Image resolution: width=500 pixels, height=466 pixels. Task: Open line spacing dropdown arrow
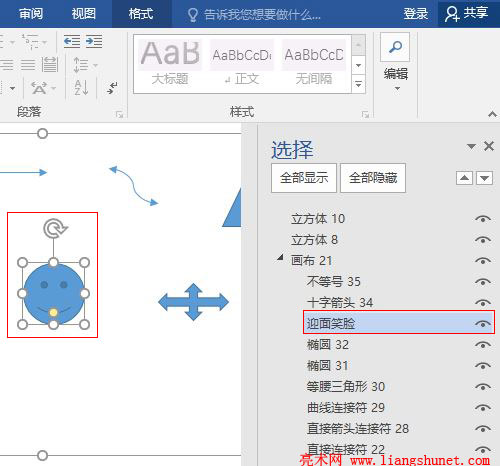point(95,65)
